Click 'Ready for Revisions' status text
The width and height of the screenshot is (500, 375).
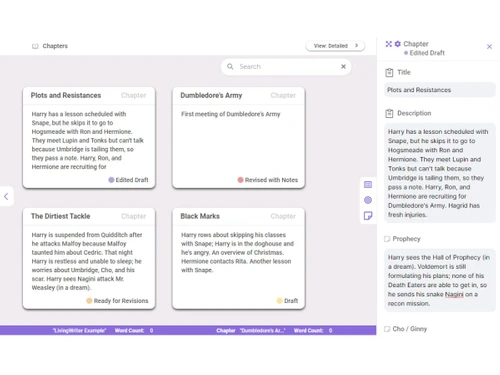point(121,301)
